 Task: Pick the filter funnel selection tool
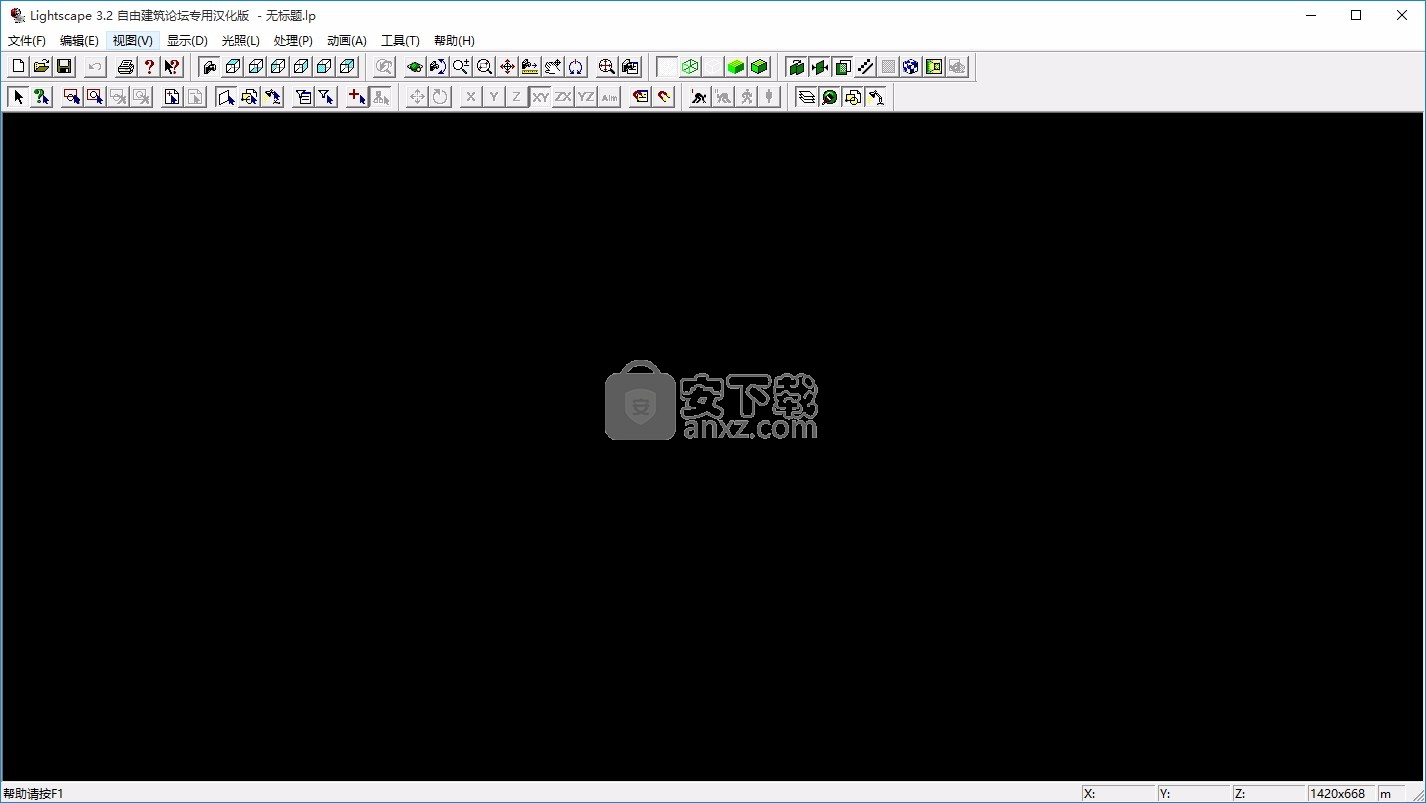[326, 97]
